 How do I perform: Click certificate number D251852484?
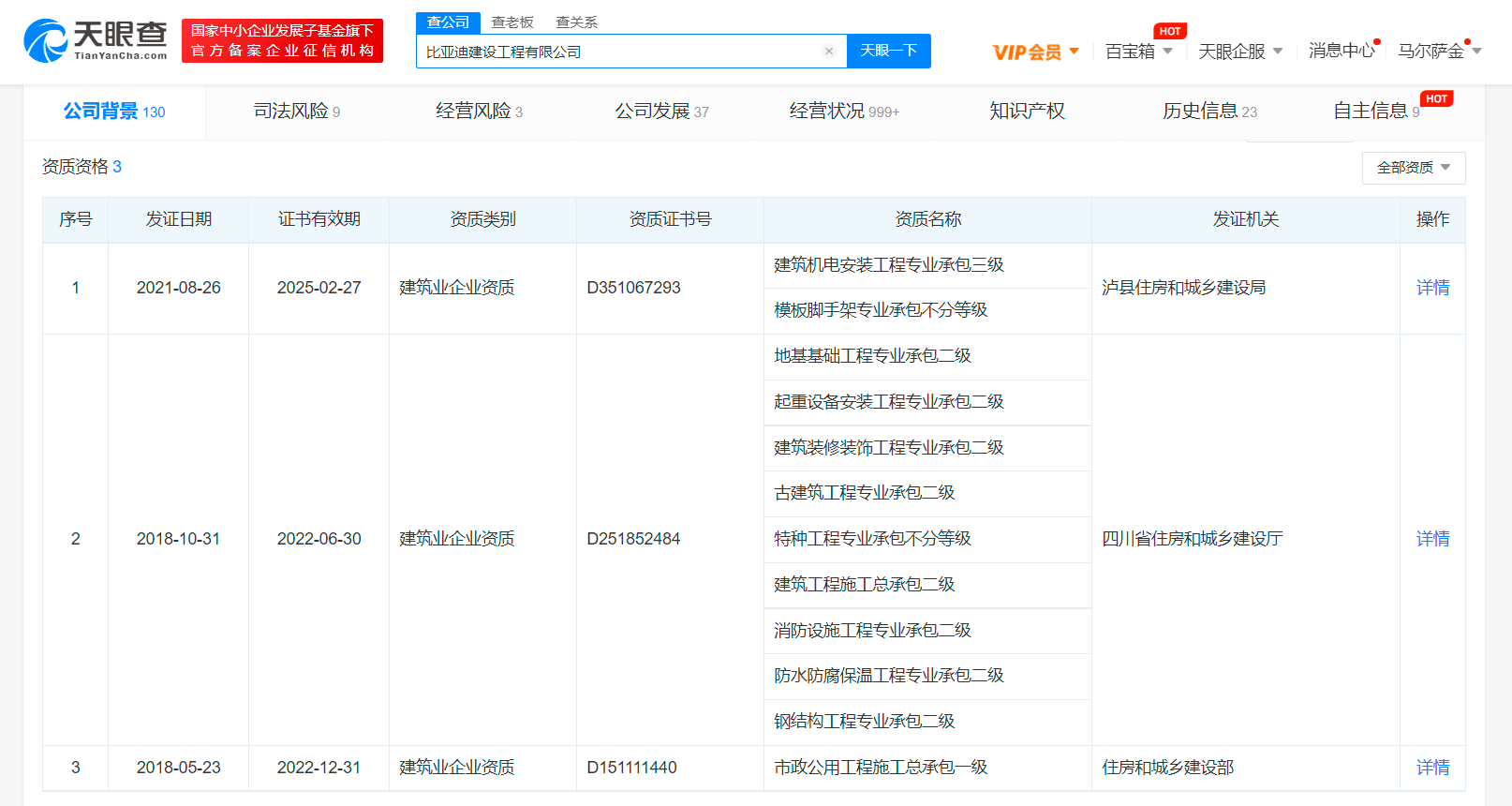633,539
